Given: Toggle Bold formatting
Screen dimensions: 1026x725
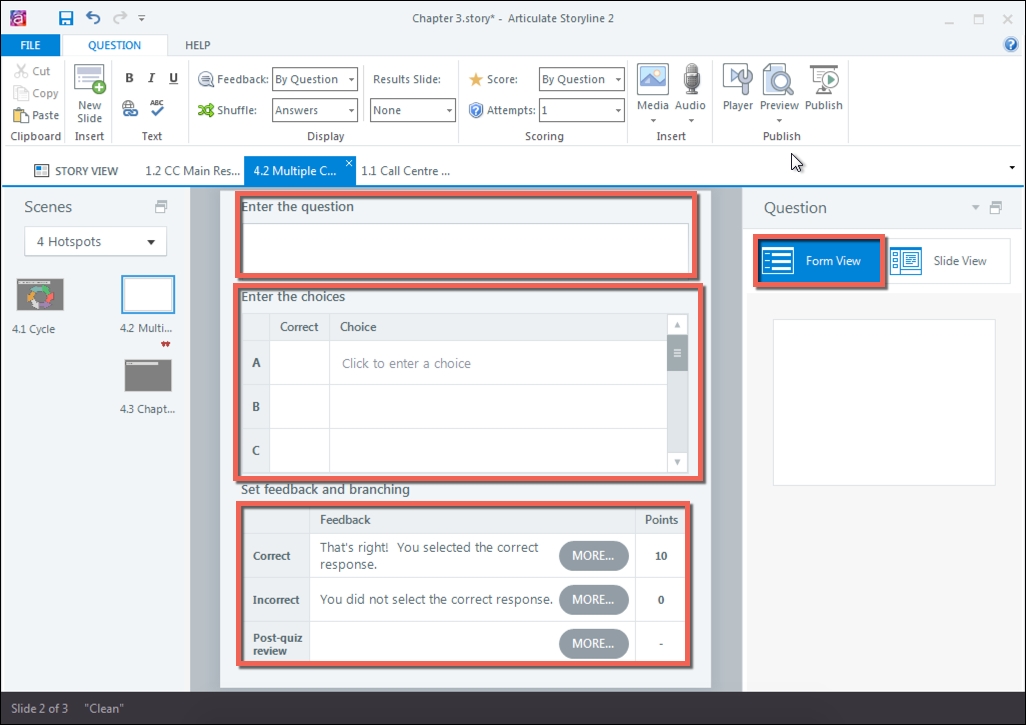Looking at the screenshot, I should (130, 79).
